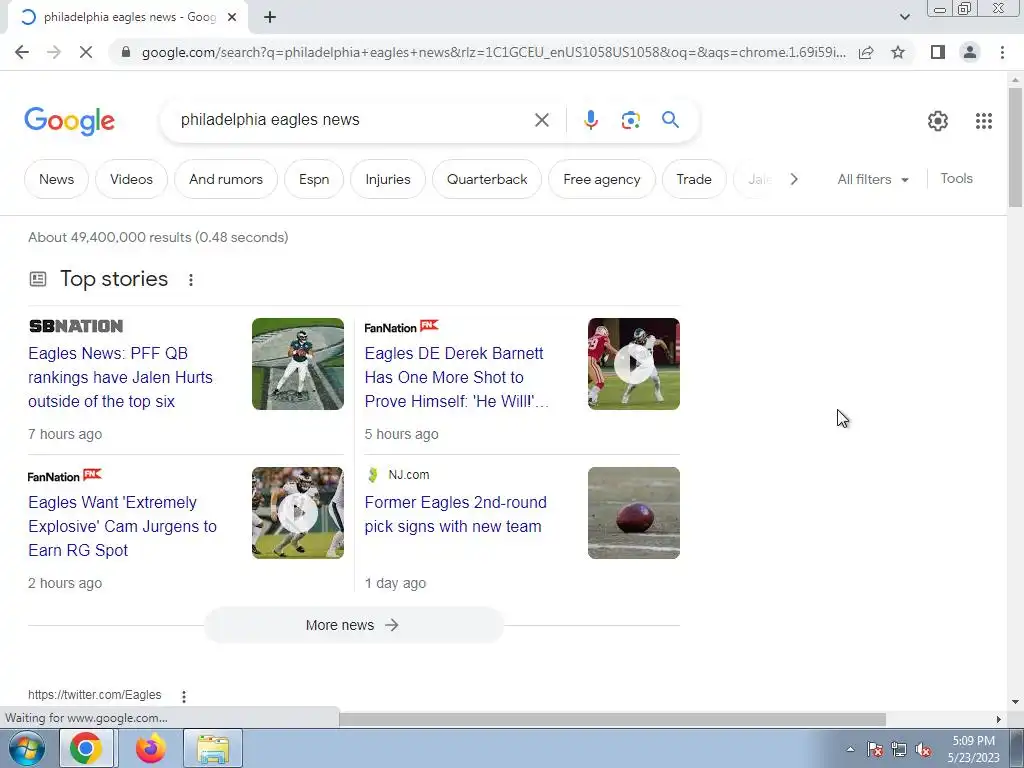Open Google quick settings gear
Viewport: 1024px width, 768px height.
point(938,121)
